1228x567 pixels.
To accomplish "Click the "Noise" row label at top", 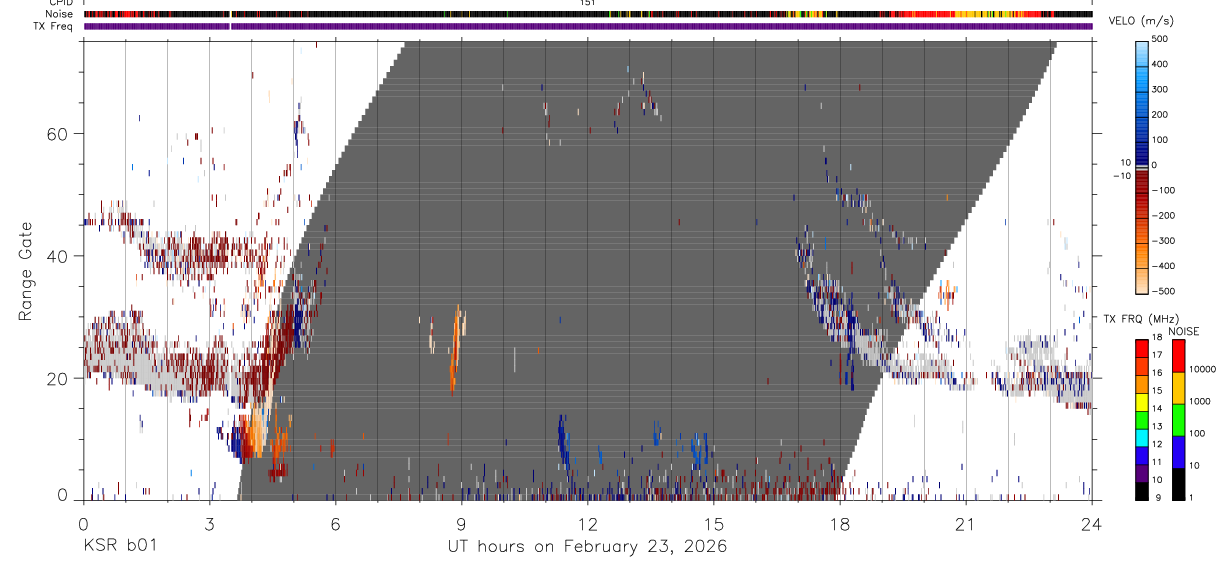I will [x=60, y=14].
